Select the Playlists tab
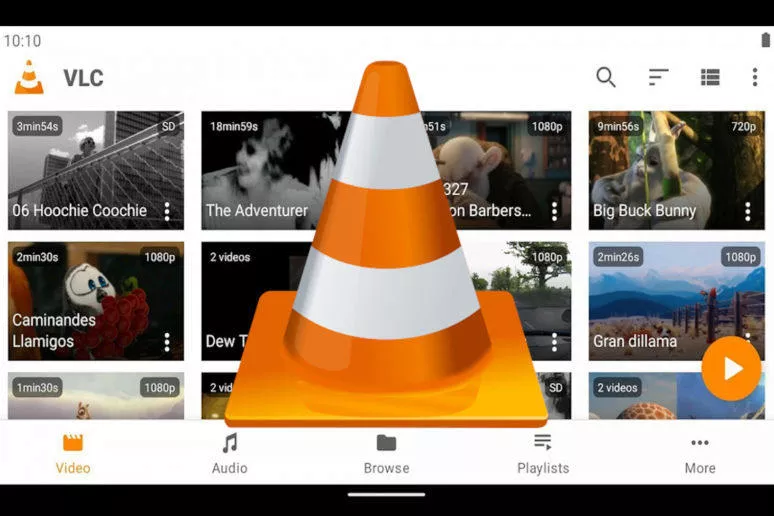774x516 pixels. pyautogui.click(x=543, y=453)
